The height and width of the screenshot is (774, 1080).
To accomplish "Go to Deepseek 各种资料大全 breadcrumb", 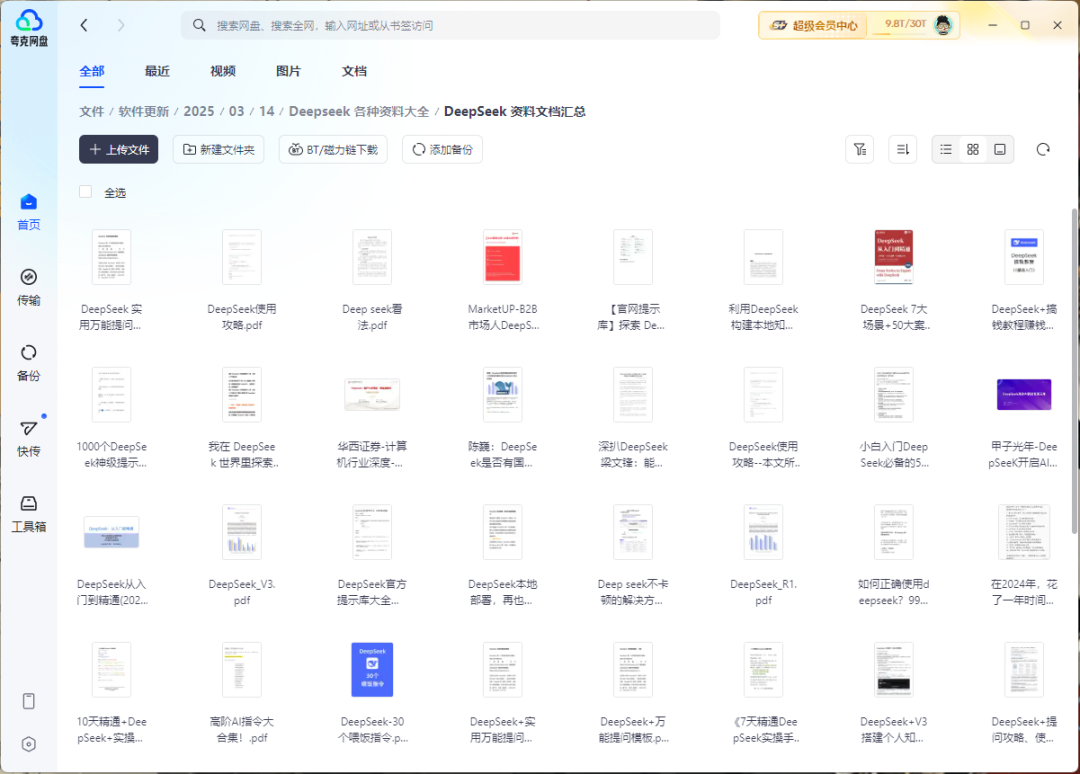I will tap(359, 112).
